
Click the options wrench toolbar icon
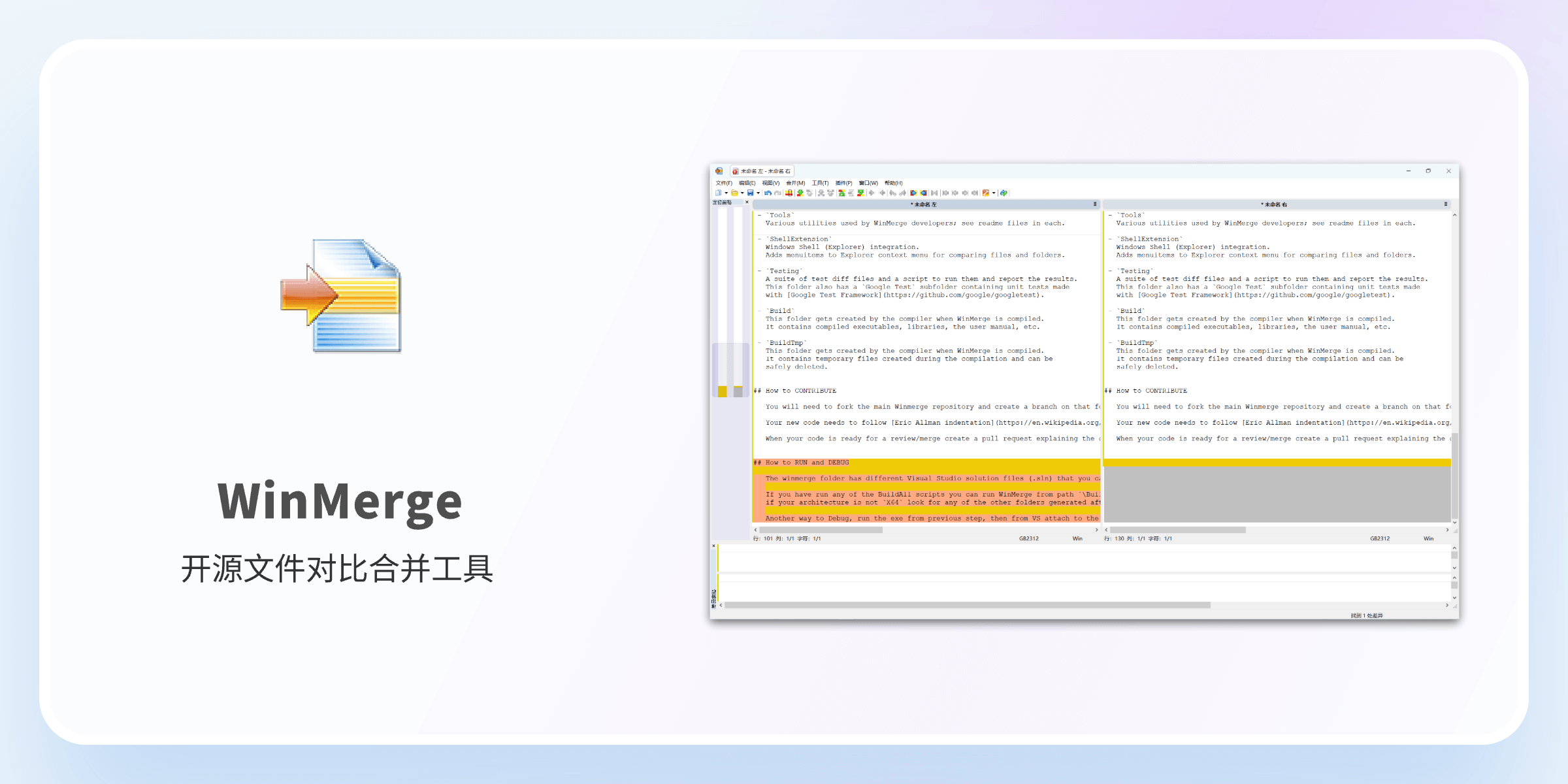[986, 193]
